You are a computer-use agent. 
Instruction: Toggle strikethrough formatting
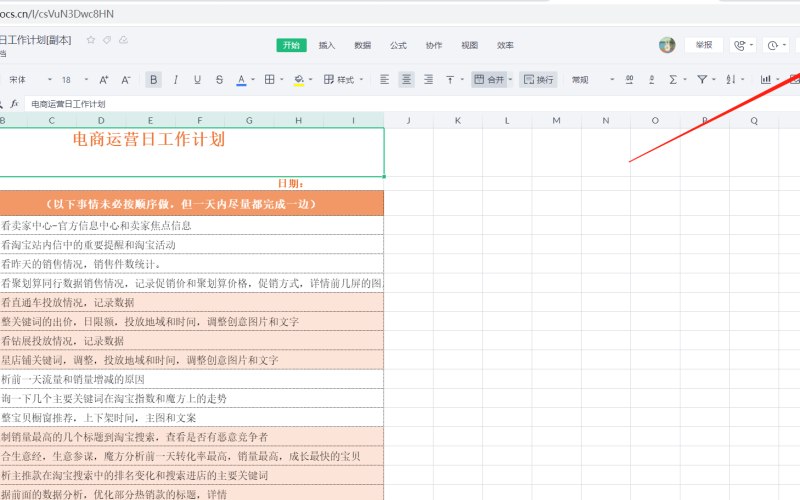[x=219, y=80]
